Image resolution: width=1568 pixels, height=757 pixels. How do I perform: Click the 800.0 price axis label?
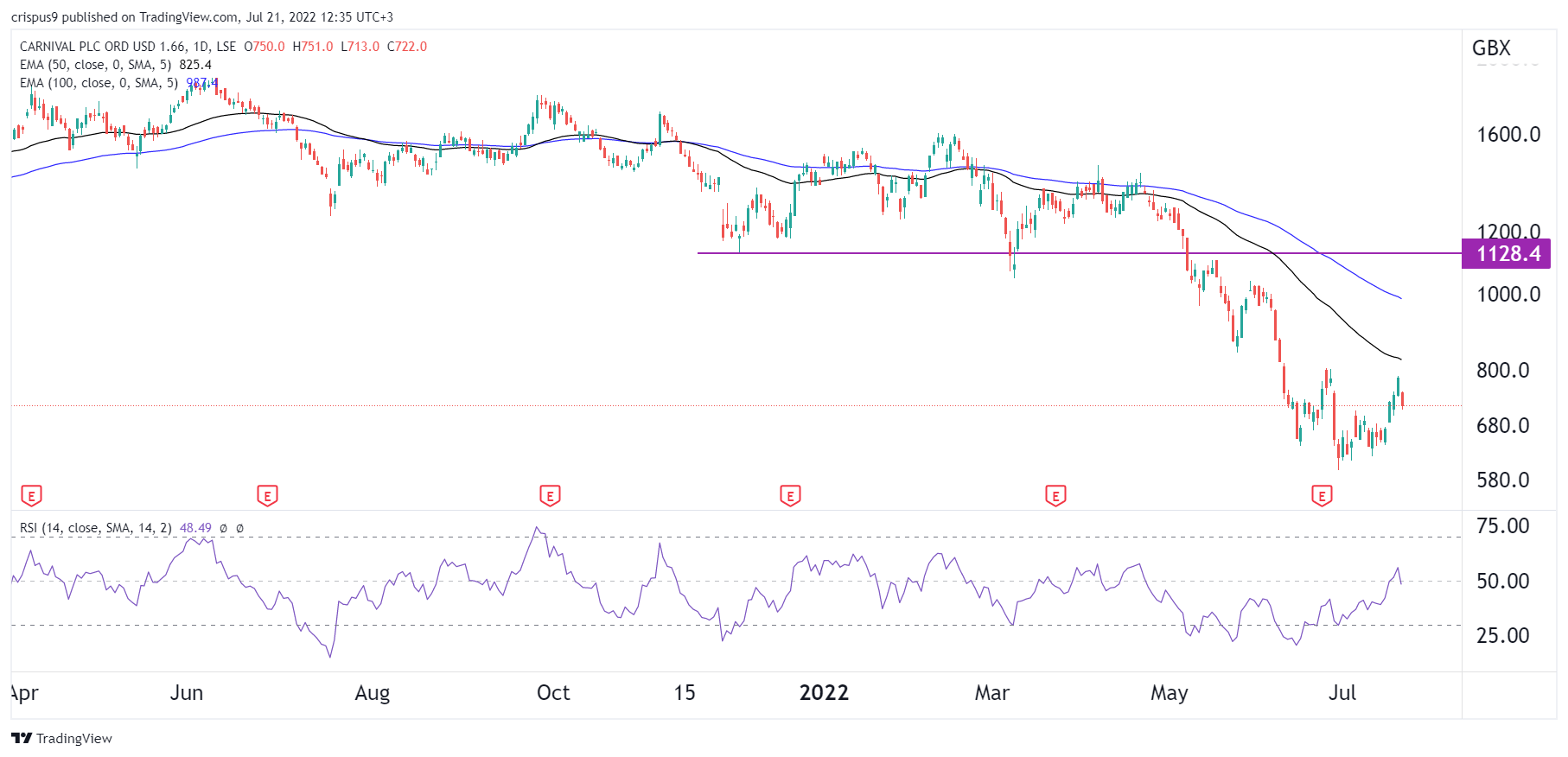1503,371
